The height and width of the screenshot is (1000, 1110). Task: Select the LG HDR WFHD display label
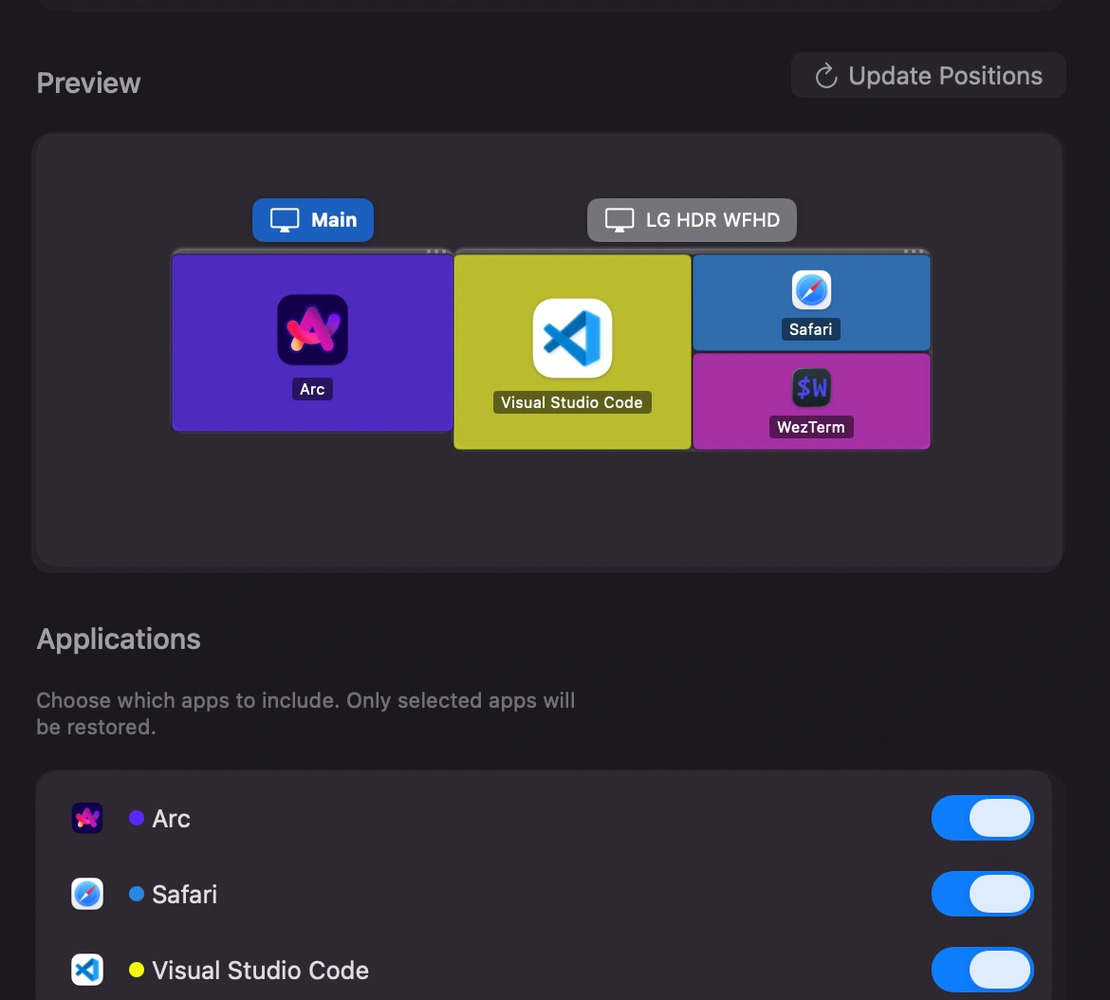pyautogui.click(x=692, y=220)
